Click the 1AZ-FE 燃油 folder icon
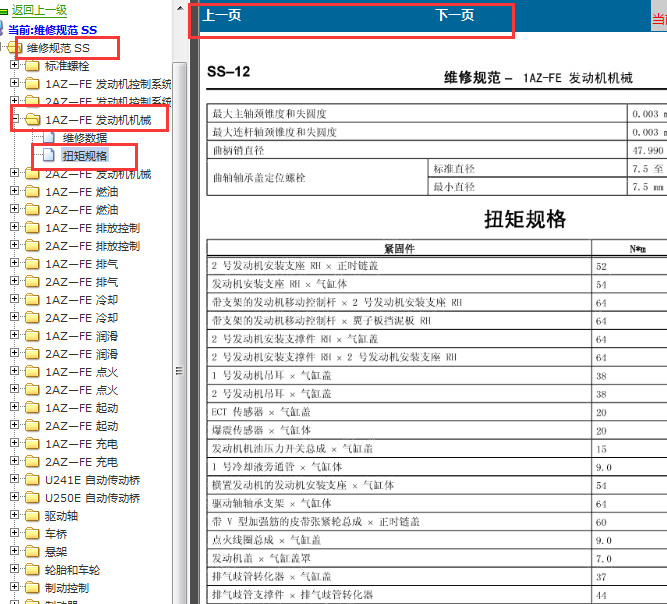Screen dimensions: 667x604 [32, 192]
